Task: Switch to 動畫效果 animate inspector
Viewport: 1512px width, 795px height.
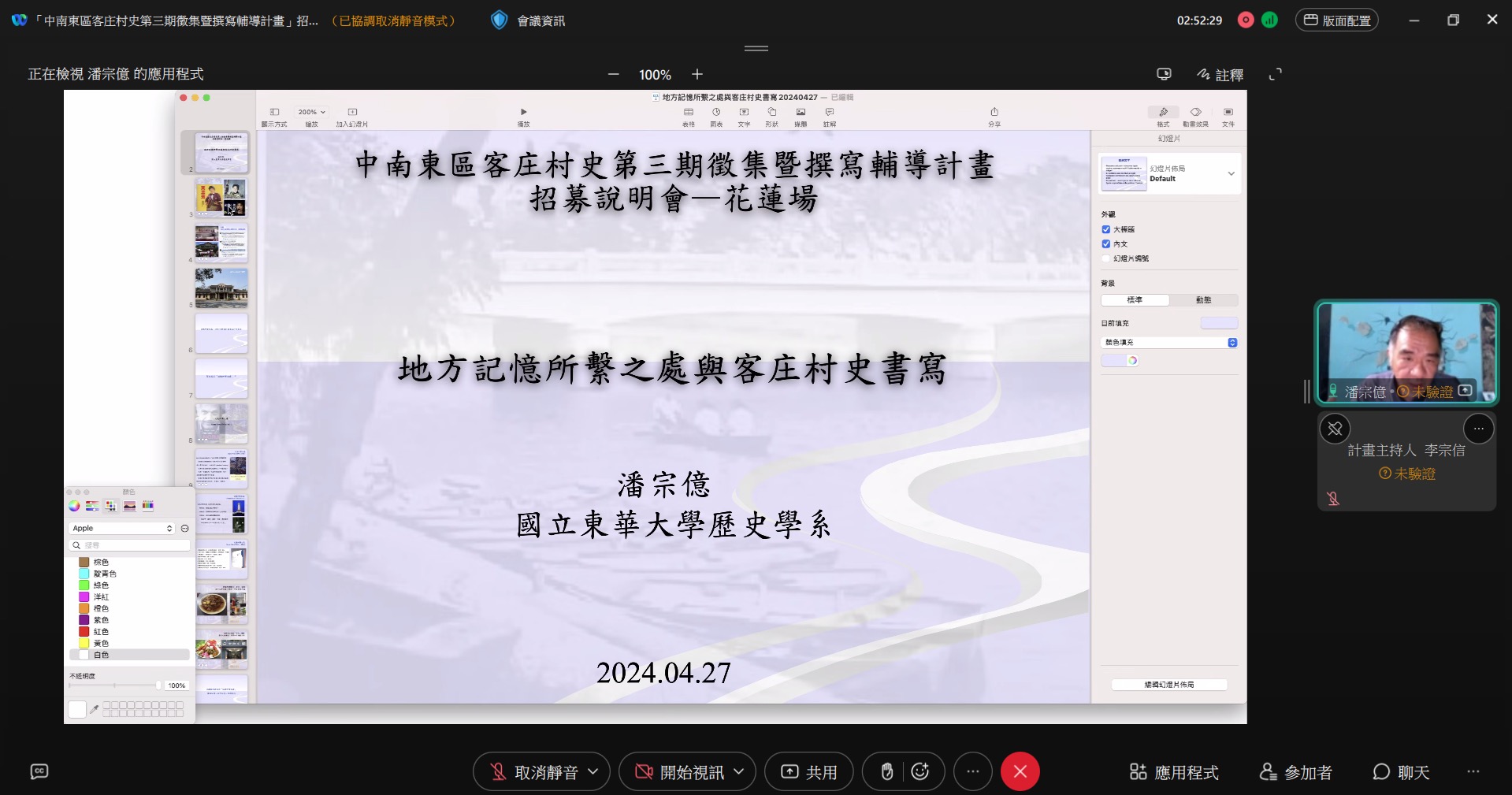Action: click(x=1195, y=117)
